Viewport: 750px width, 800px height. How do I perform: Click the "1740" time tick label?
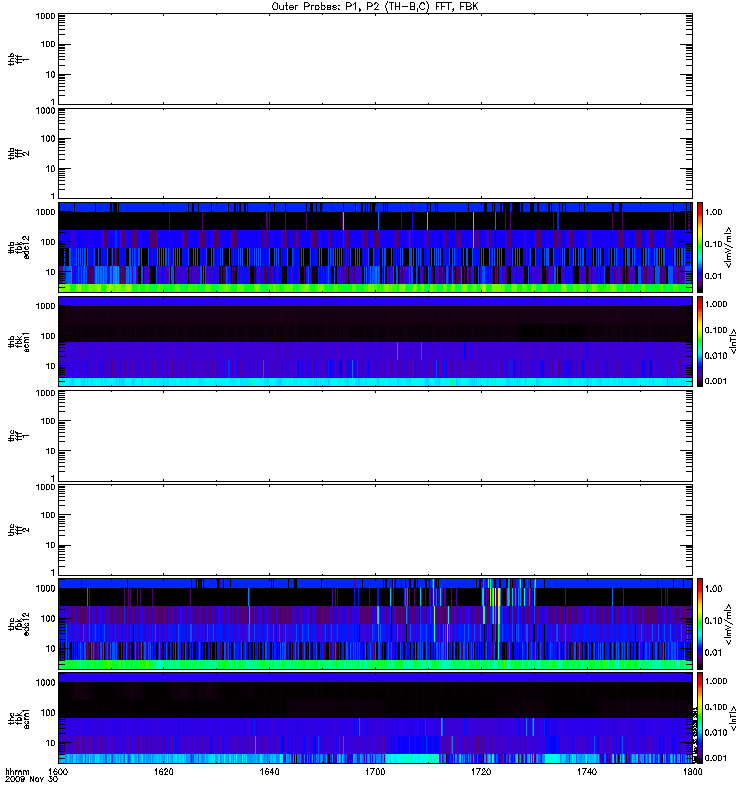pos(587,771)
